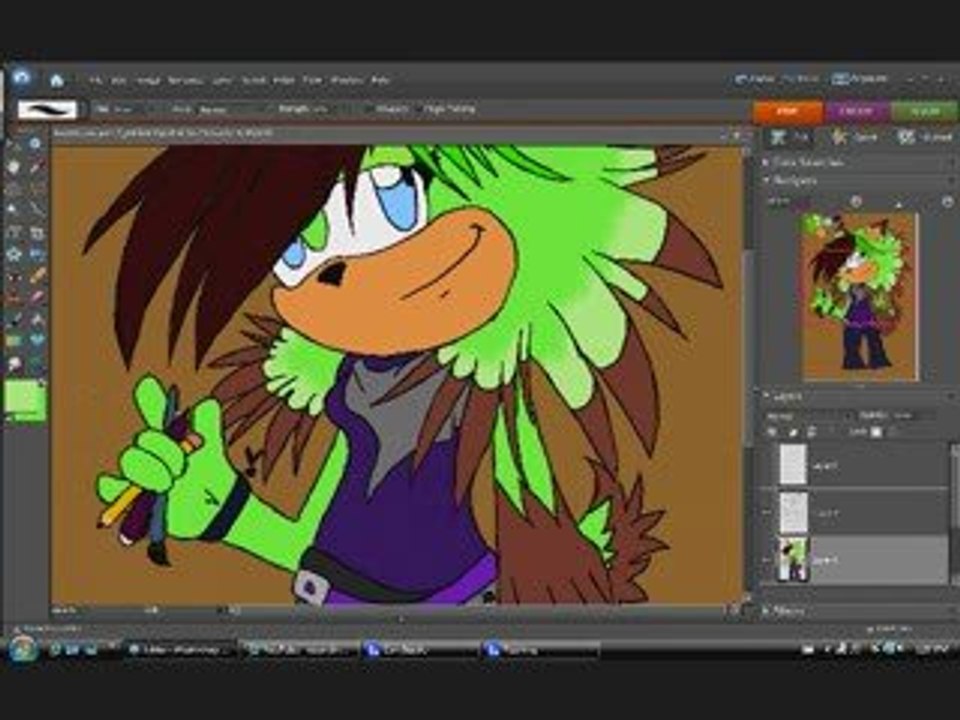Toggle the lock all layer button
The width and height of the screenshot is (960, 720).
point(894,432)
